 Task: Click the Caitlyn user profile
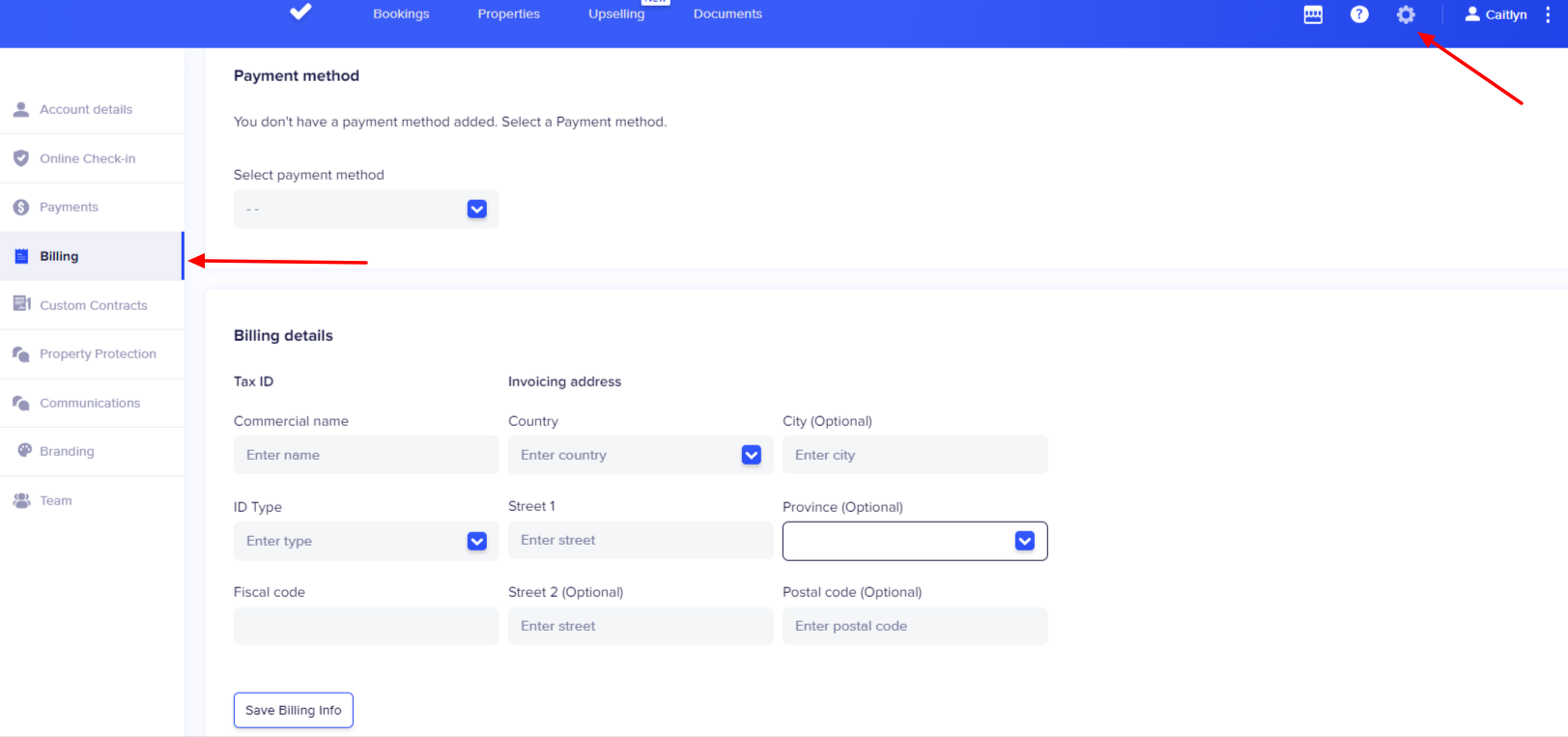tap(1496, 14)
